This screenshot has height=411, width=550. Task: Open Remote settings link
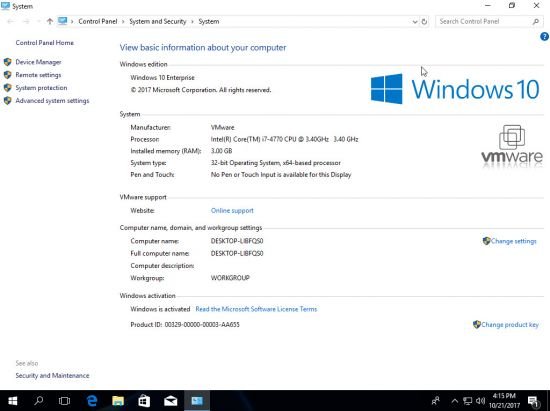(38, 75)
